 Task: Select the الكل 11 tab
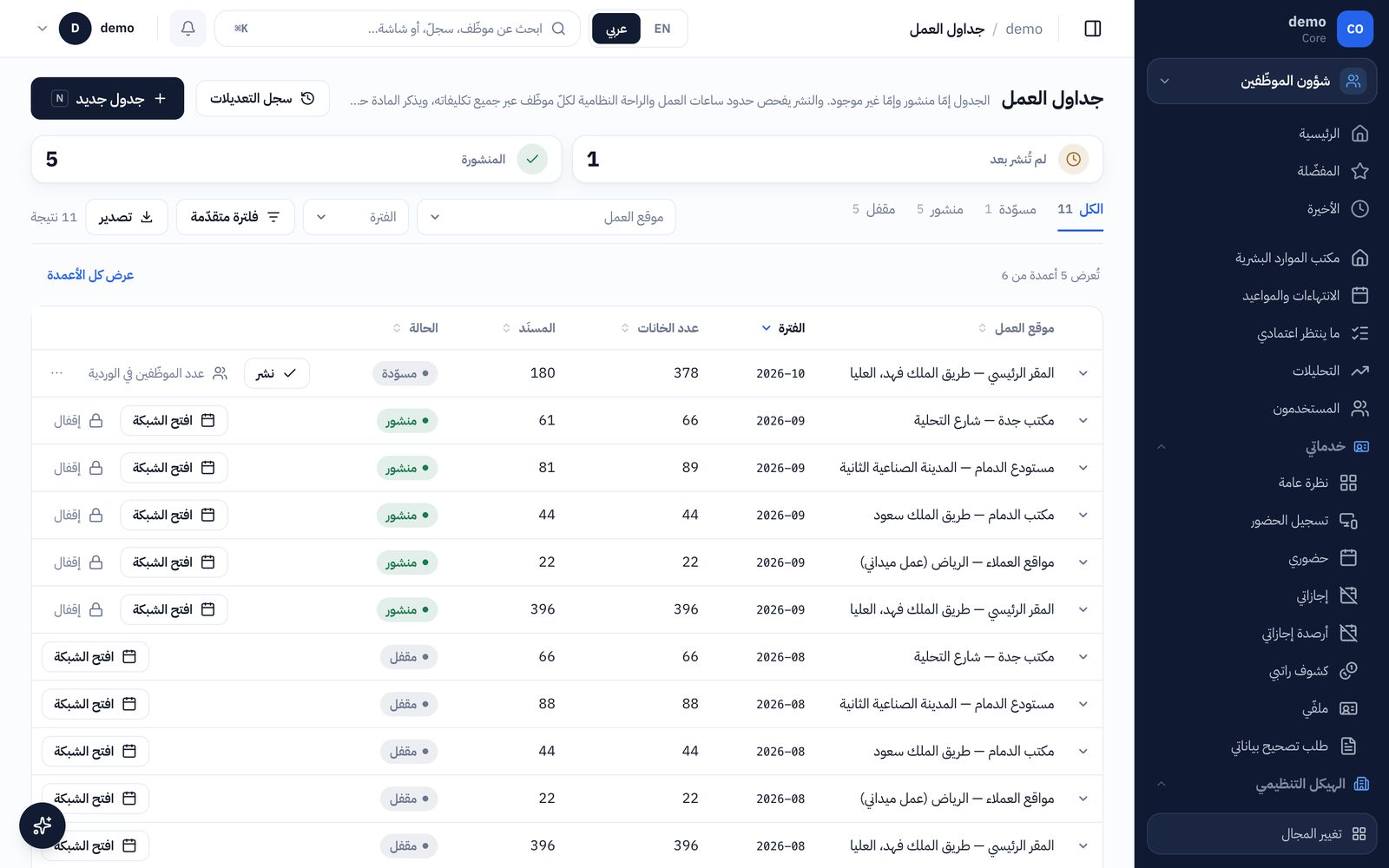point(1080,209)
